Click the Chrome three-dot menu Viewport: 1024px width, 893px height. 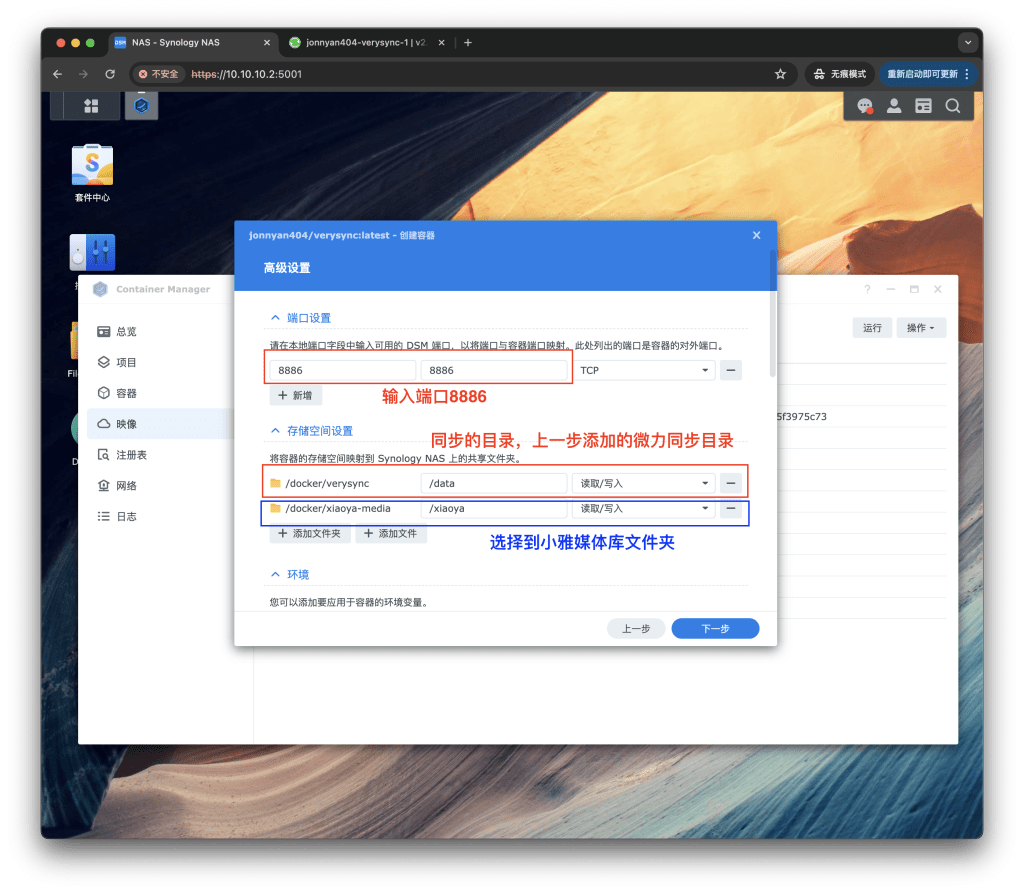pos(967,74)
